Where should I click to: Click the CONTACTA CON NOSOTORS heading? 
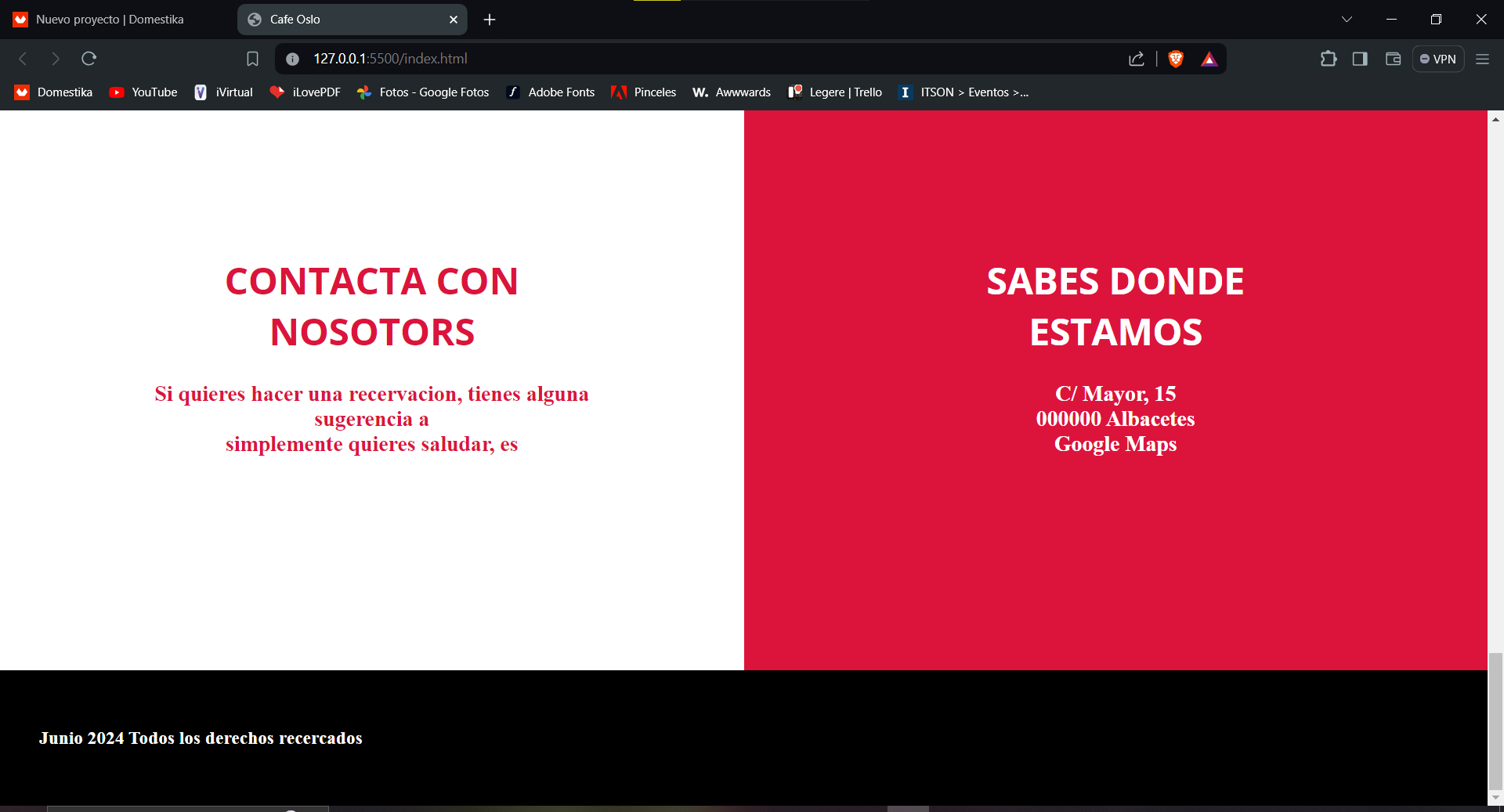pos(372,306)
